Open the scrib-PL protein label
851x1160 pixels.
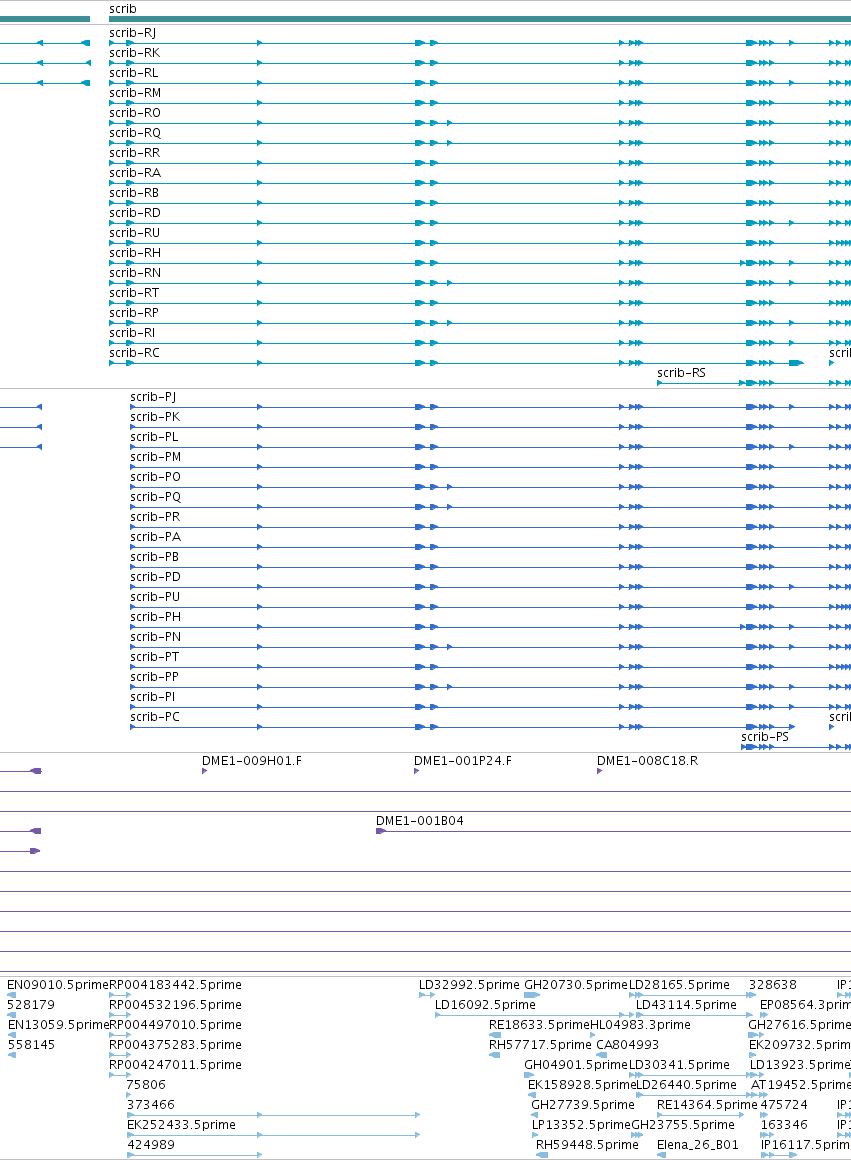tap(154, 436)
